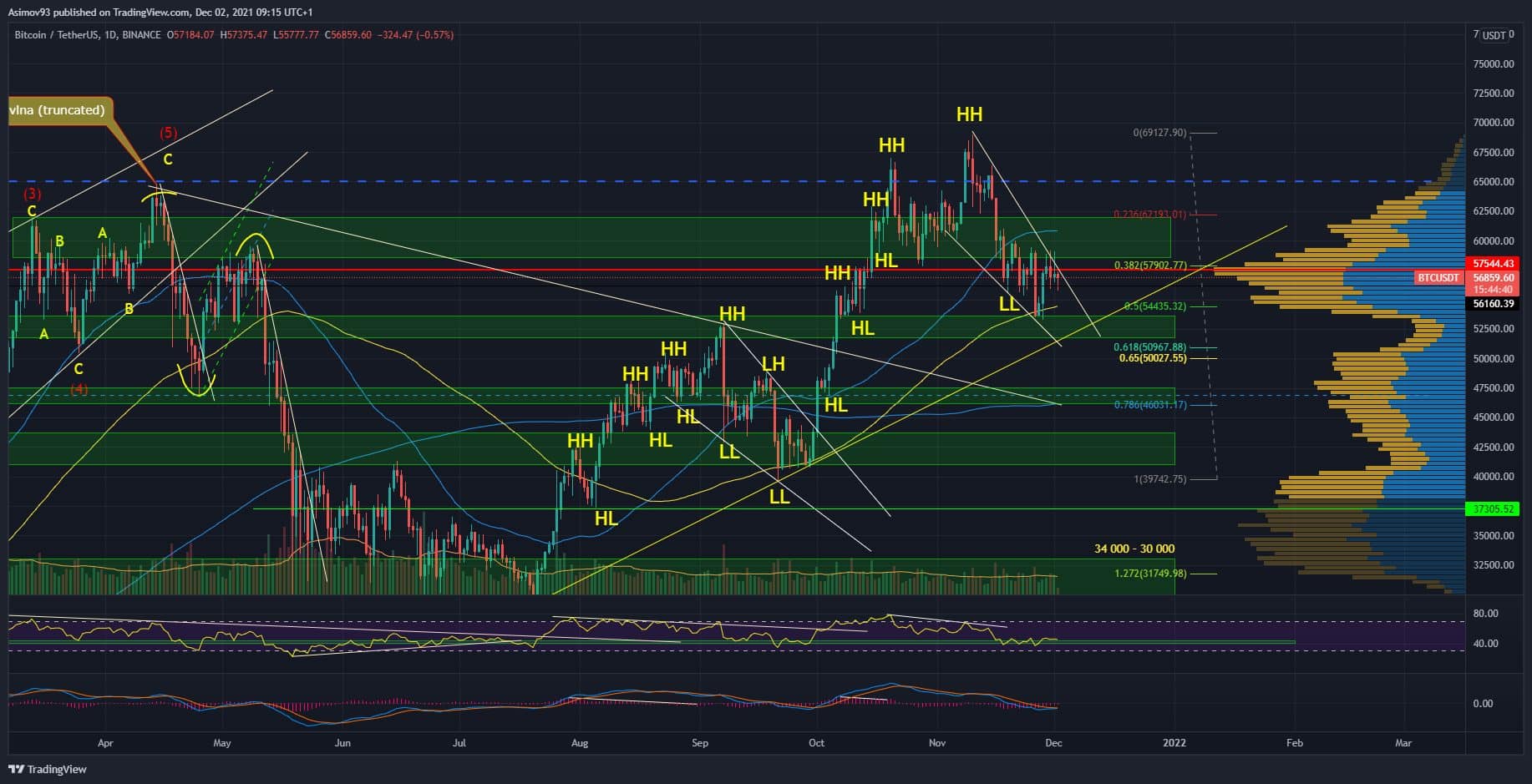The height and width of the screenshot is (784, 1532).
Task: Click the 'vlna (truncated)' callout label
Action: pos(57,110)
